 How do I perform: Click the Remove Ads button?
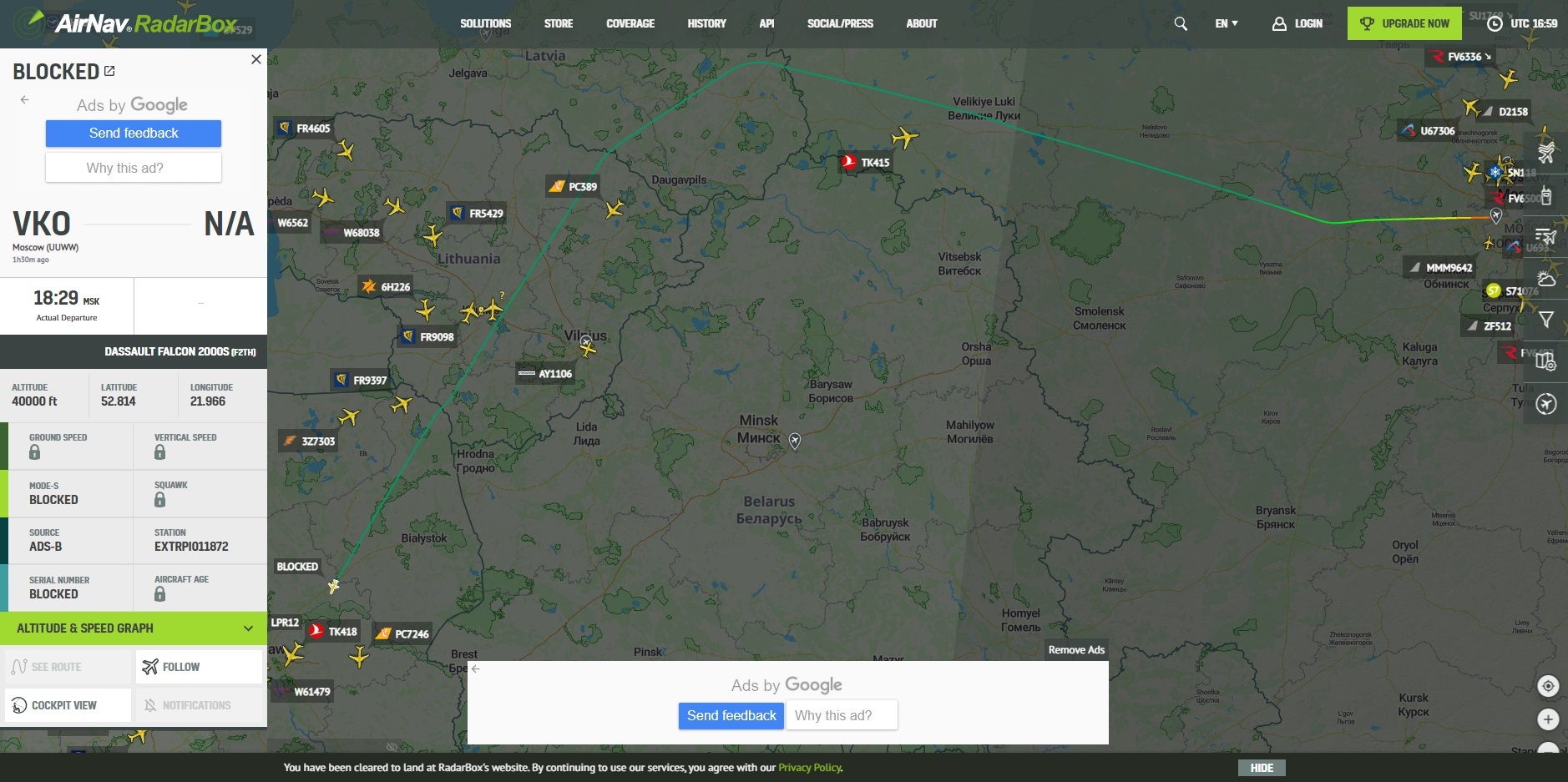(x=1076, y=650)
